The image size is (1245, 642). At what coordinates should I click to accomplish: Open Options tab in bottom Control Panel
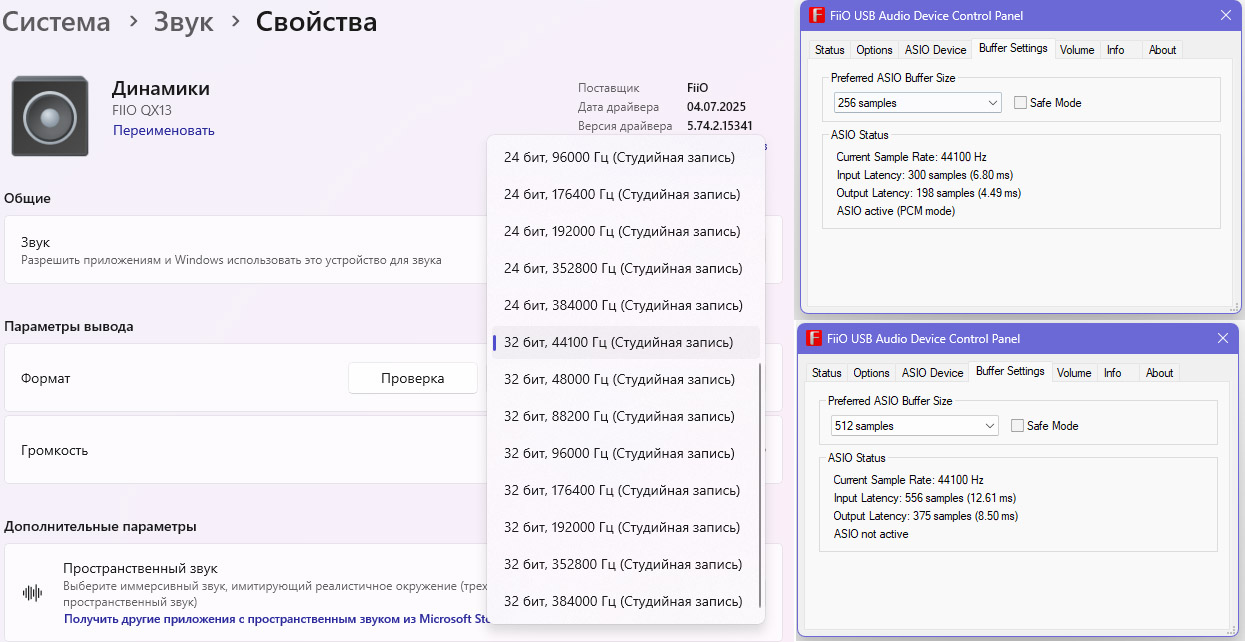pos(871,373)
